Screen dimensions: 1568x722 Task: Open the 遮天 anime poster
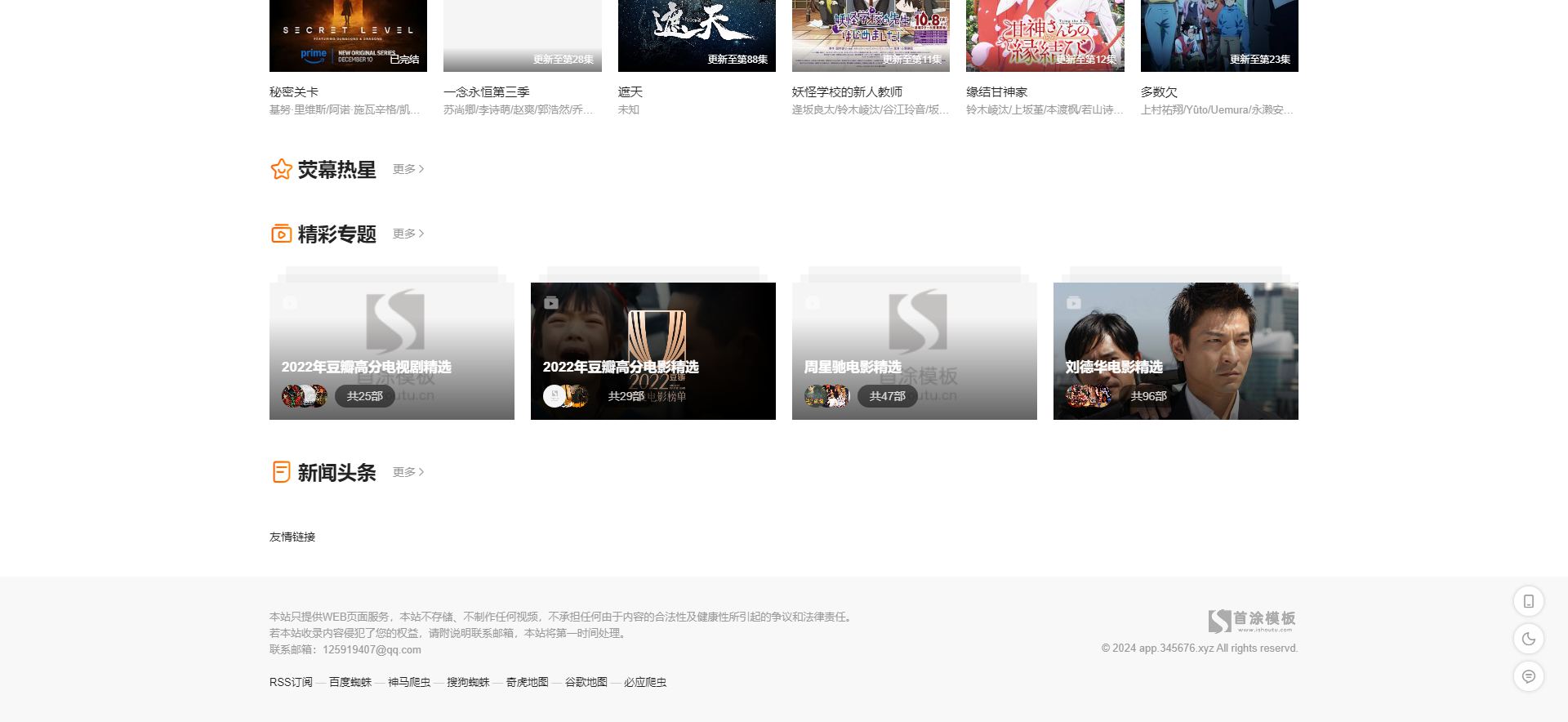(x=697, y=35)
